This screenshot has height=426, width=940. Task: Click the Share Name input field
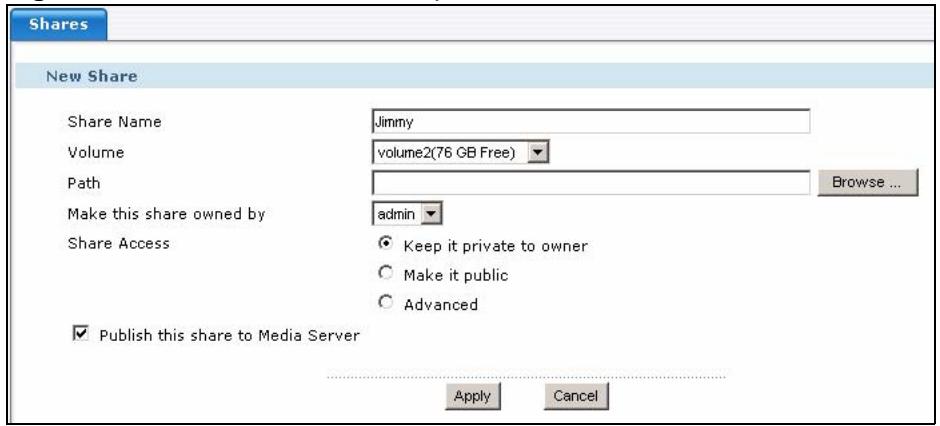point(590,122)
